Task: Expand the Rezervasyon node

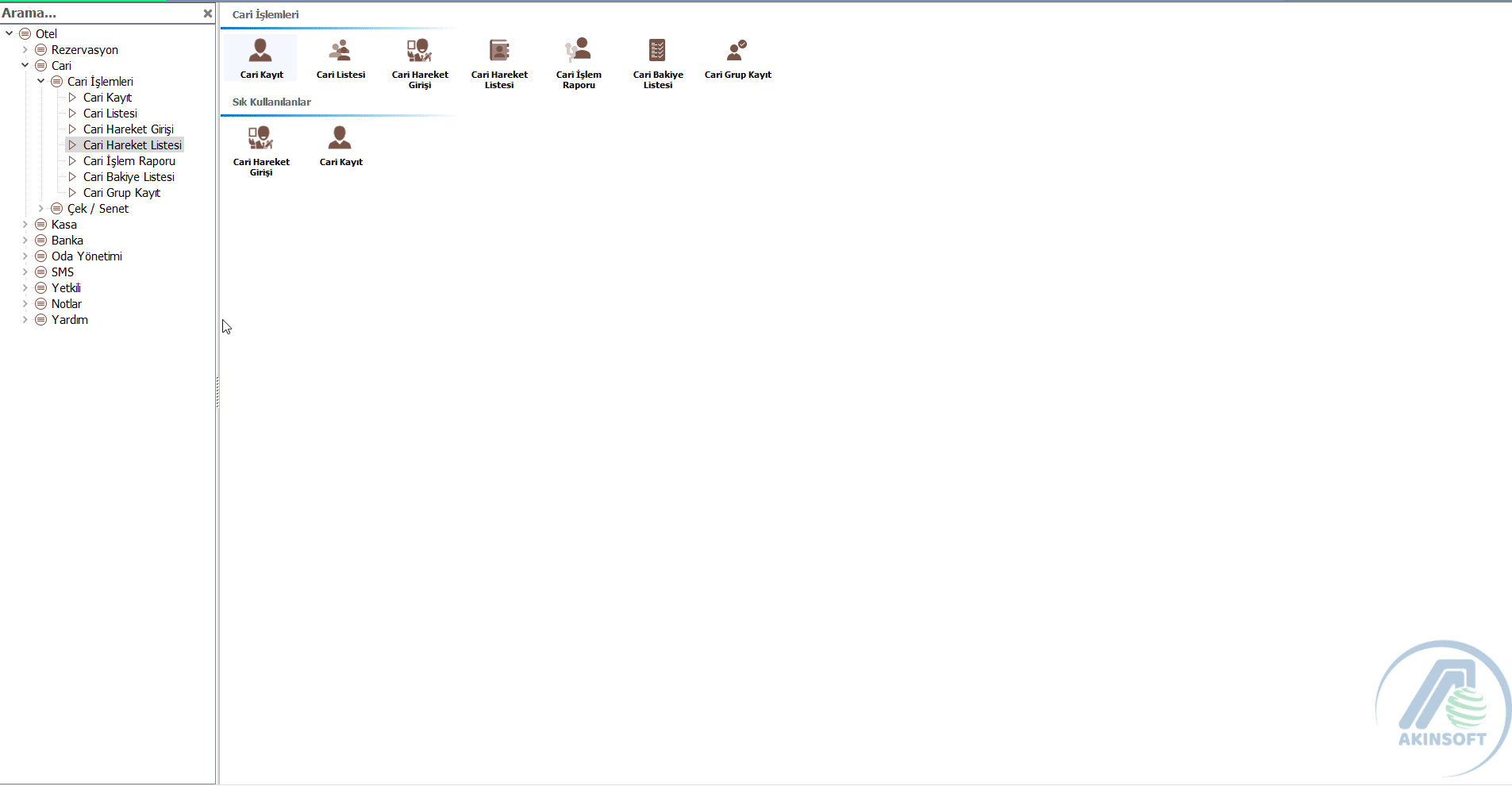Action: coord(25,49)
